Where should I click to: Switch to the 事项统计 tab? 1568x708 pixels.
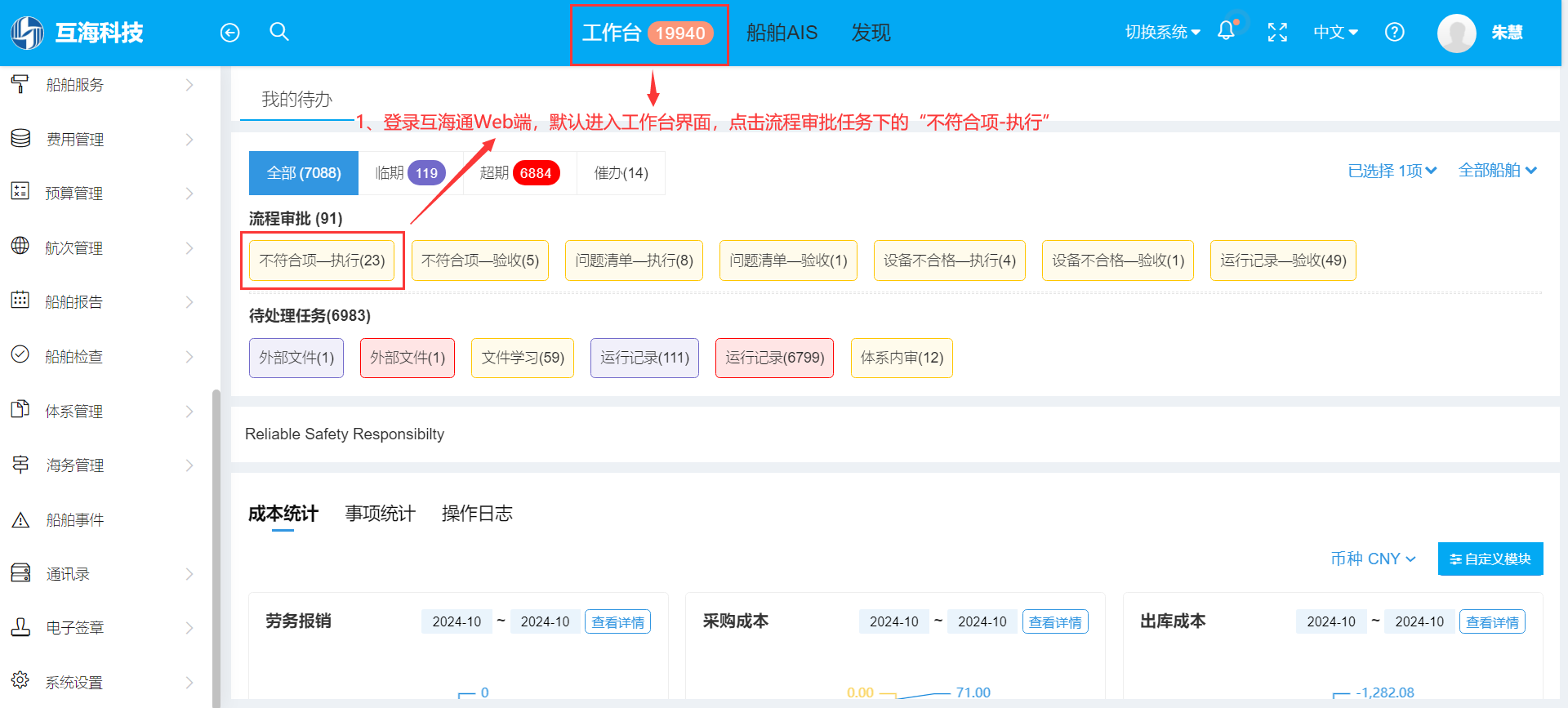pos(380,514)
